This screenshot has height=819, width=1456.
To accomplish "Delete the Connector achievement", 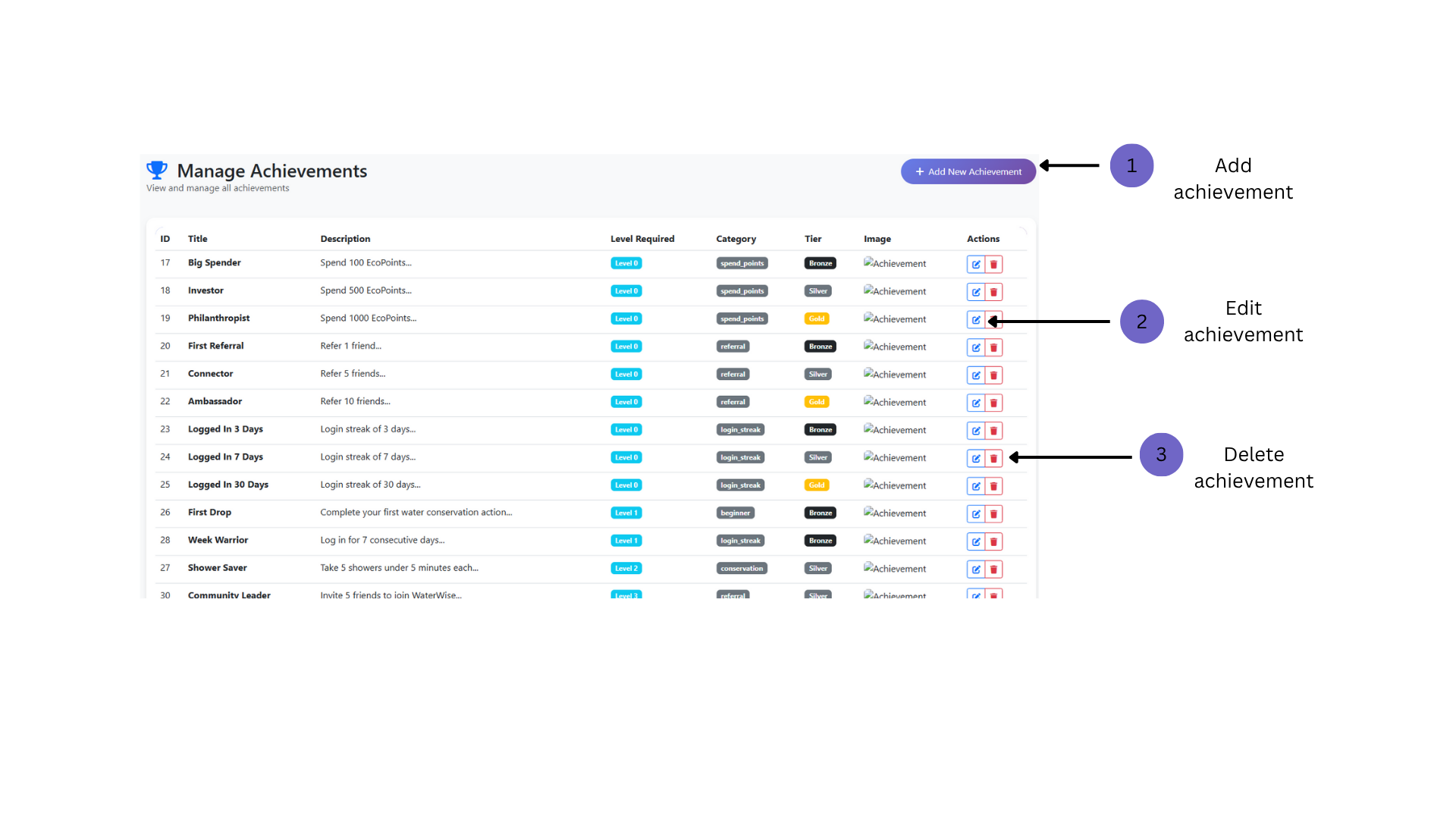I will (x=993, y=375).
